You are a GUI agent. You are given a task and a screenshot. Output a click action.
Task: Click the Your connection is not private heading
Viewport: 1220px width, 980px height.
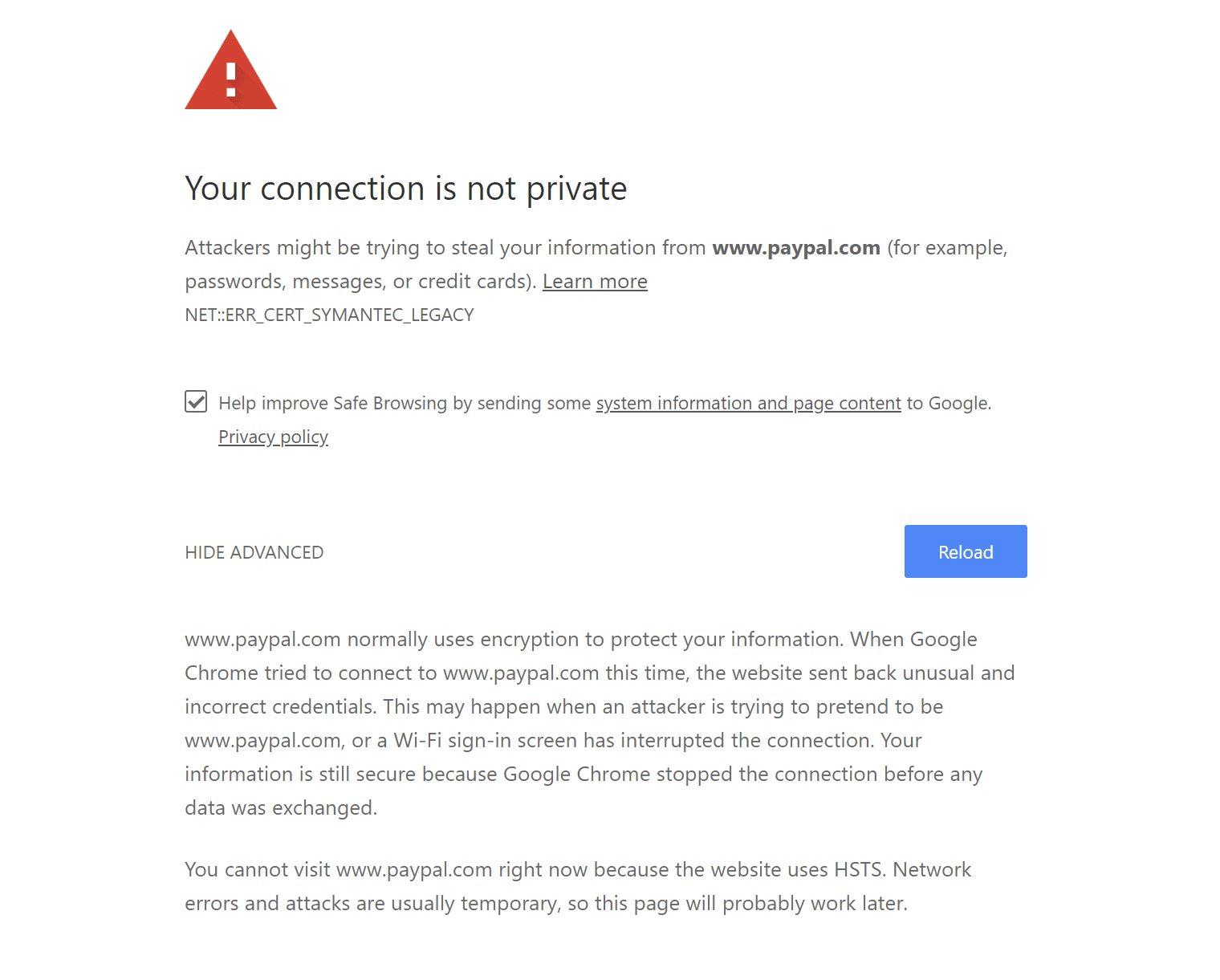[x=405, y=189]
